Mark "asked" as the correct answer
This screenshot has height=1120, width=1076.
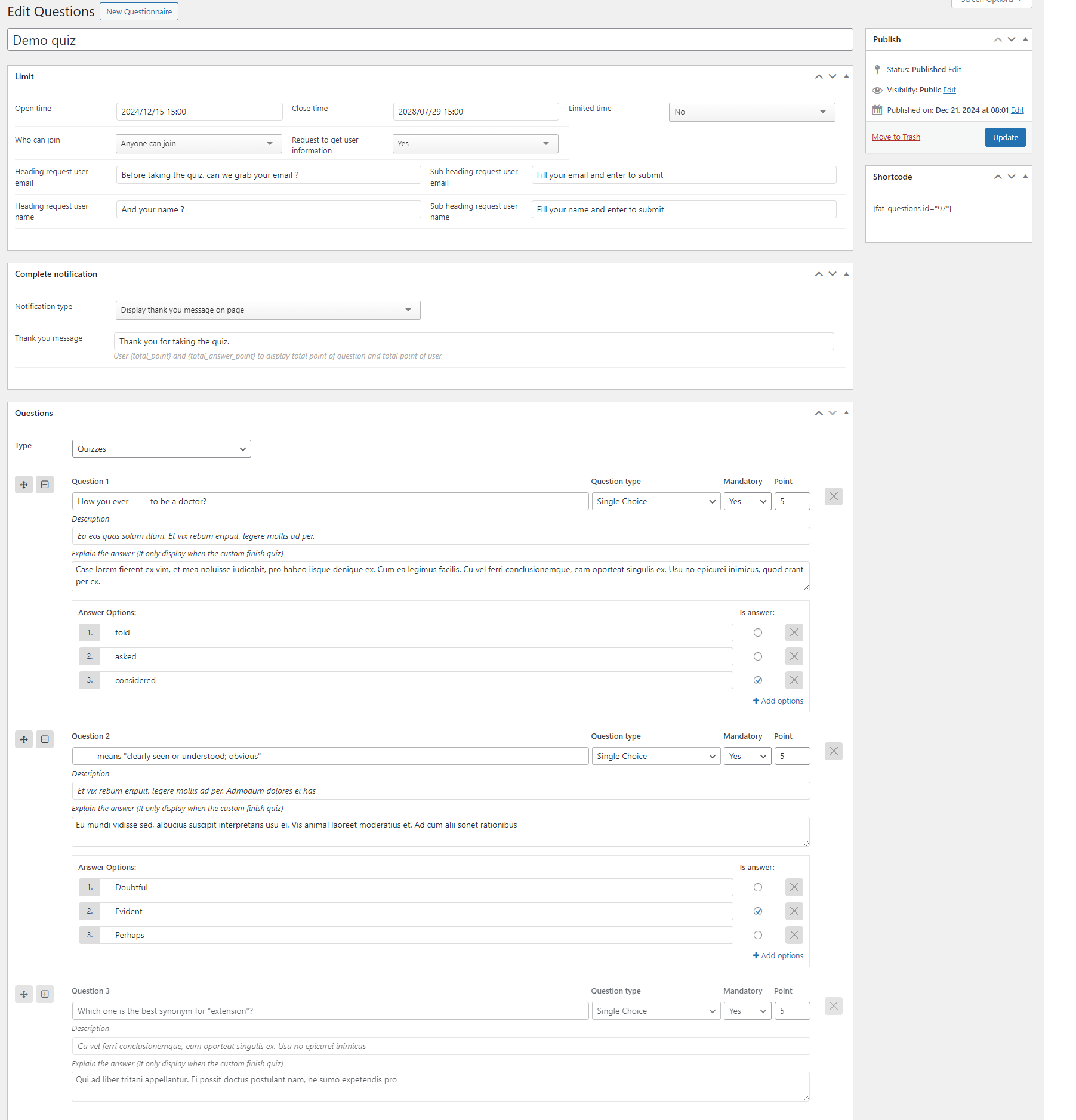(x=757, y=656)
